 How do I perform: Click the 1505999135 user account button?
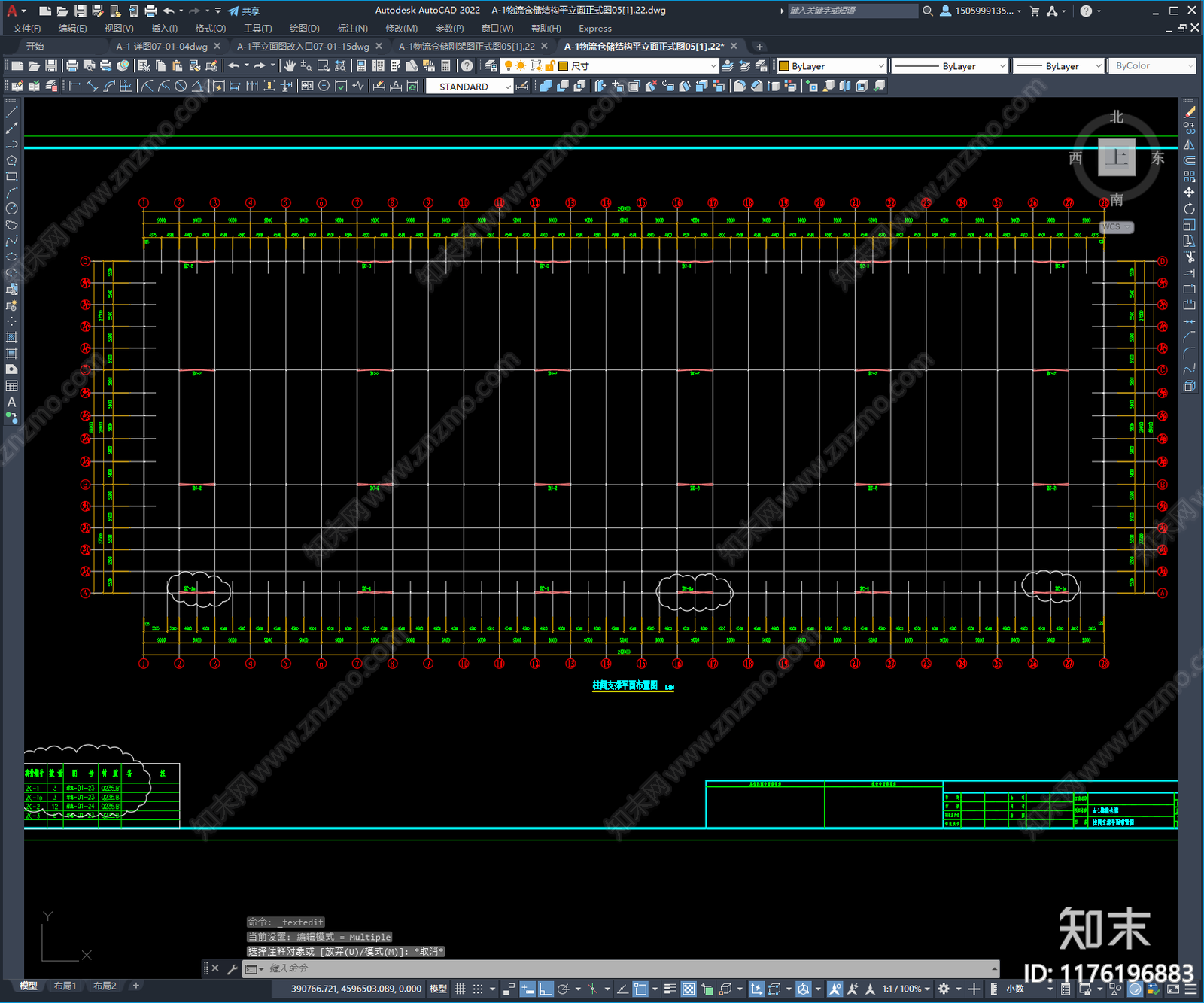click(x=981, y=11)
